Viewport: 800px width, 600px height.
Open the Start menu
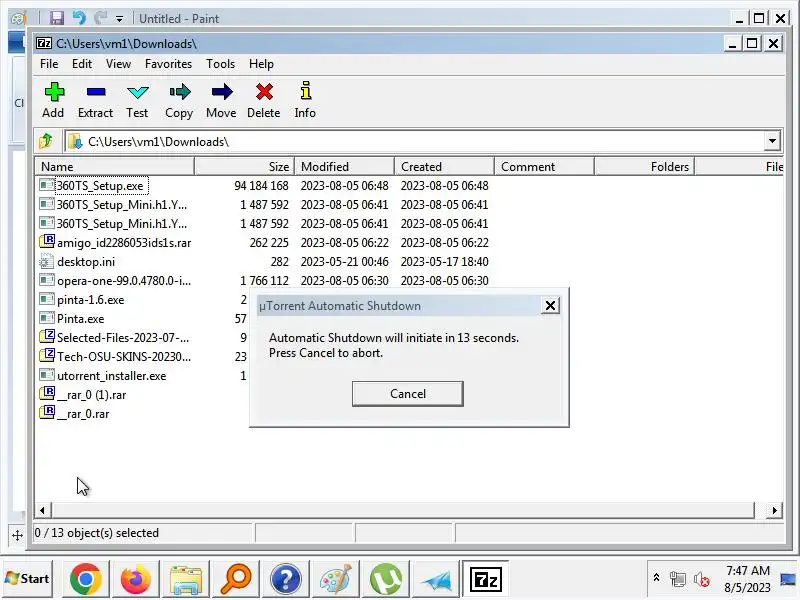[x=28, y=579]
